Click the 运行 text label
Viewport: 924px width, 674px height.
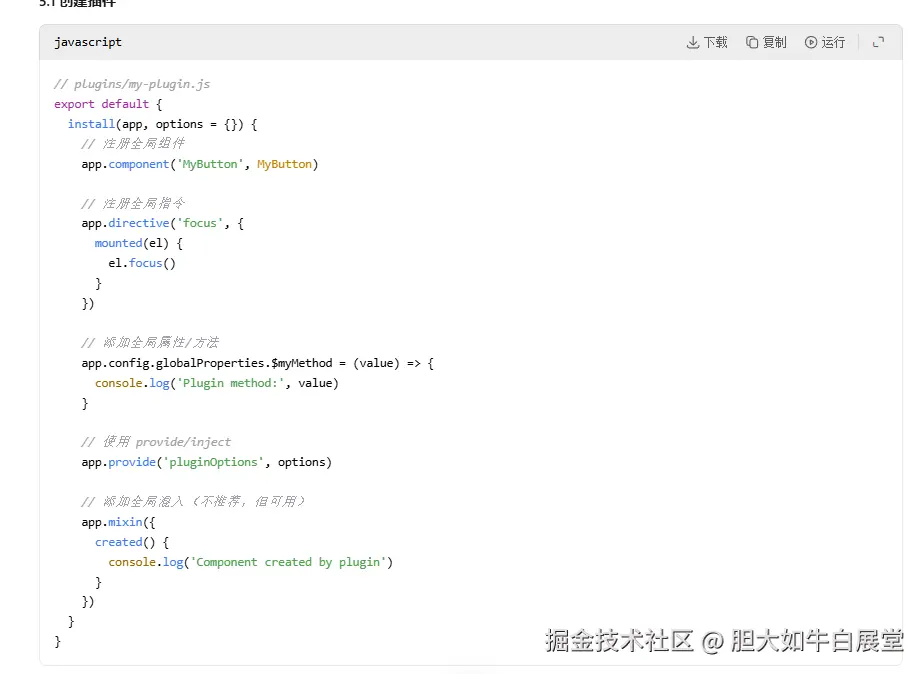[833, 42]
